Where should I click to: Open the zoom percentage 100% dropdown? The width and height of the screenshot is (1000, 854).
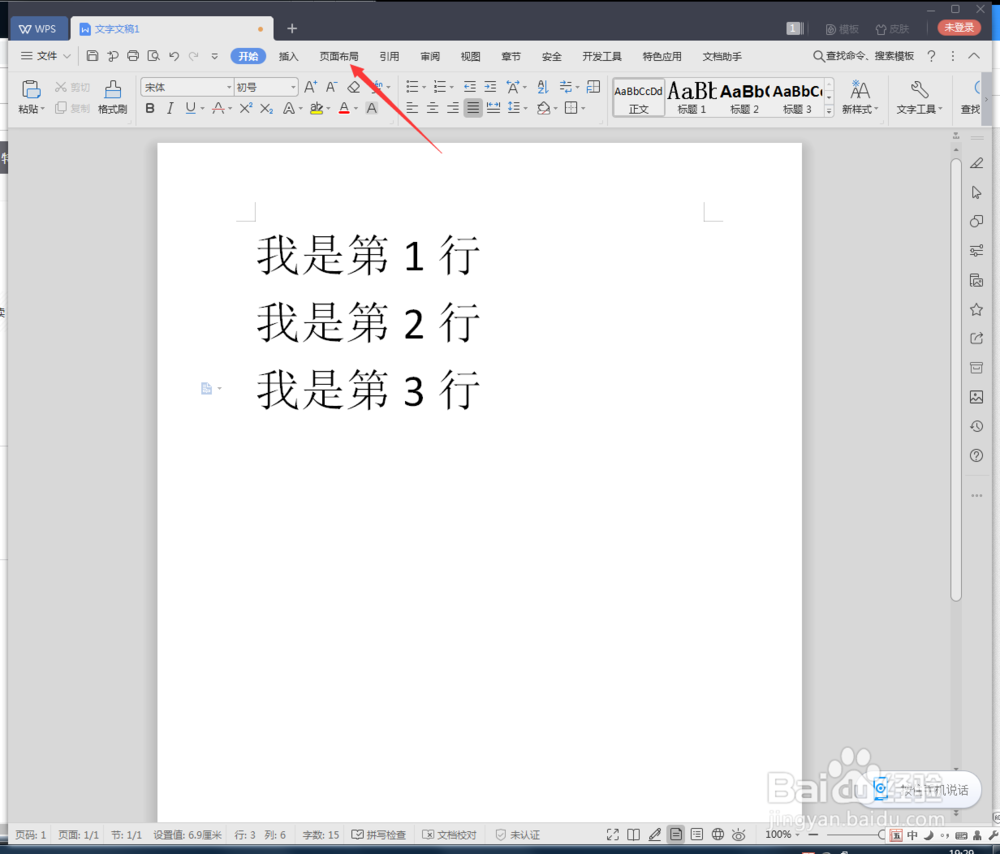point(782,834)
